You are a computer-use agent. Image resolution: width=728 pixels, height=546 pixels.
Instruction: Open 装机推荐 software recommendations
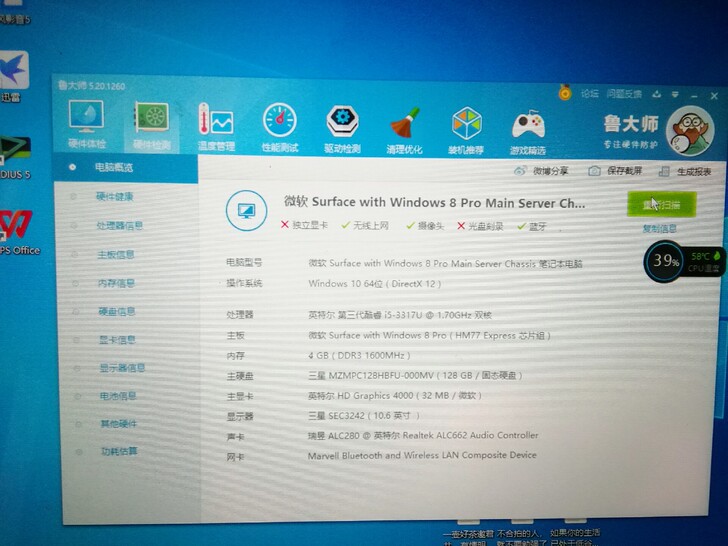[466, 130]
